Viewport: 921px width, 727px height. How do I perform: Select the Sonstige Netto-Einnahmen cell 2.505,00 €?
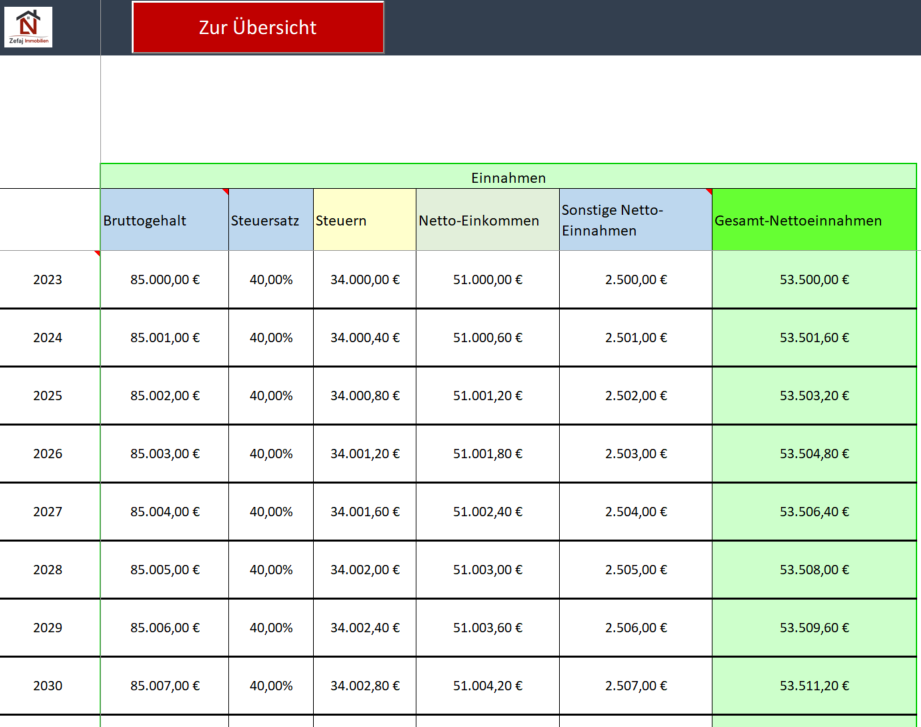pyautogui.click(x=636, y=570)
